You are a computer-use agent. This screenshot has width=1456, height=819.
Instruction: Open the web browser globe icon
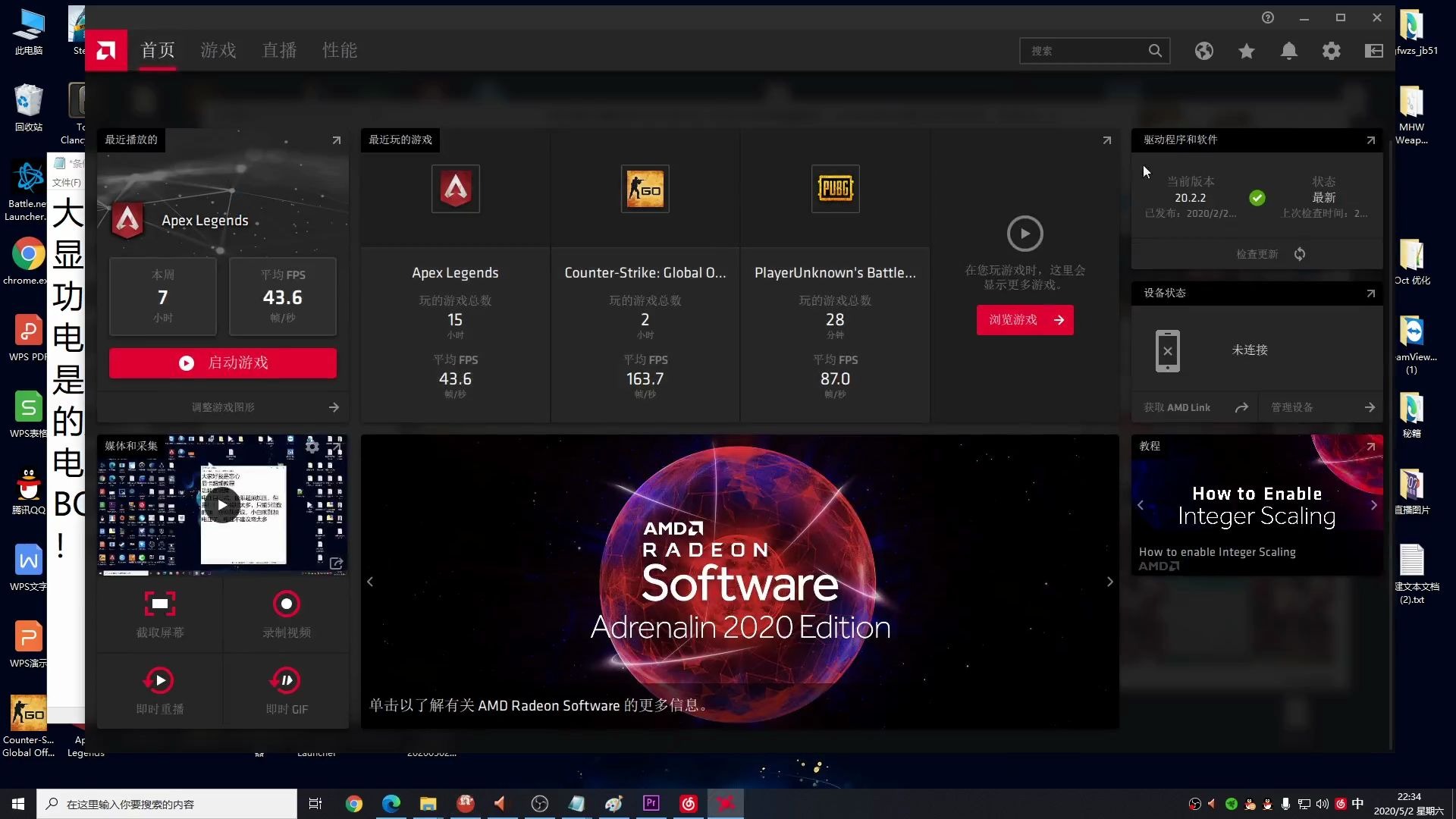[x=1204, y=51]
